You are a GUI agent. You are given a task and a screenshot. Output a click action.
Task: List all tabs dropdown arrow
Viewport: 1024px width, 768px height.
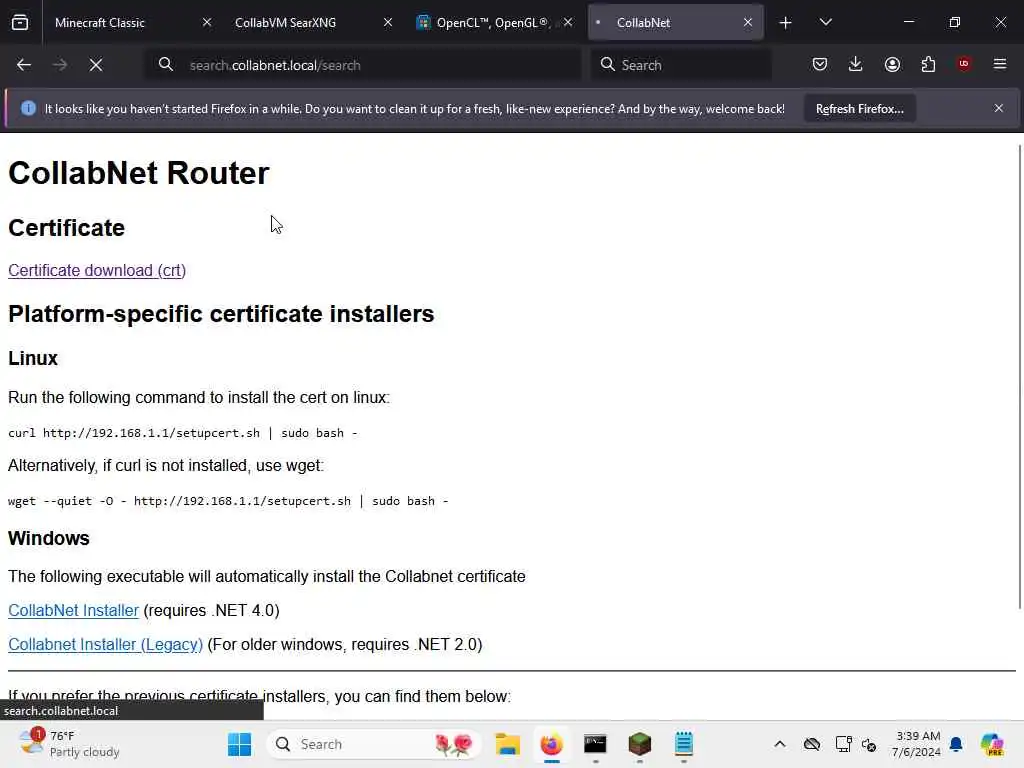pos(825,22)
